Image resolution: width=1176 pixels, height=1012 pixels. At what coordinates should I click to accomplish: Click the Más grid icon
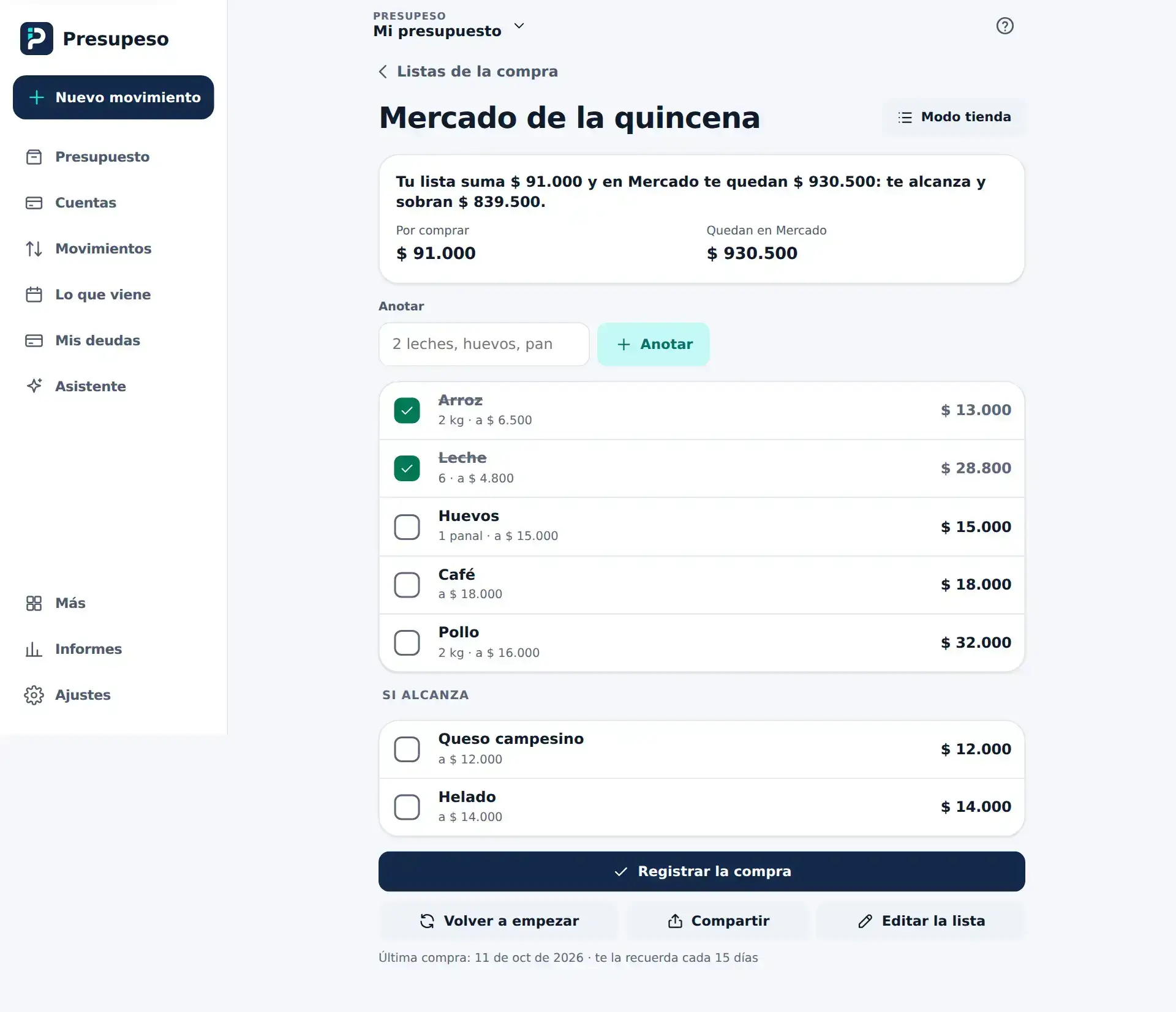click(34, 604)
